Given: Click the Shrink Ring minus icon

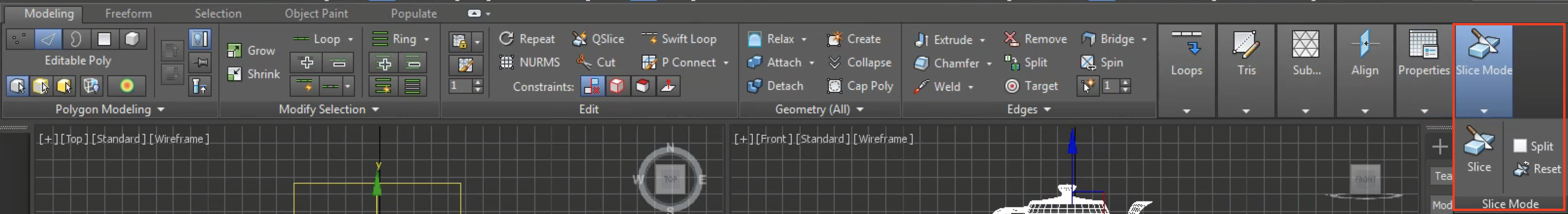Looking at the screenshot, I should coord(413,63).
